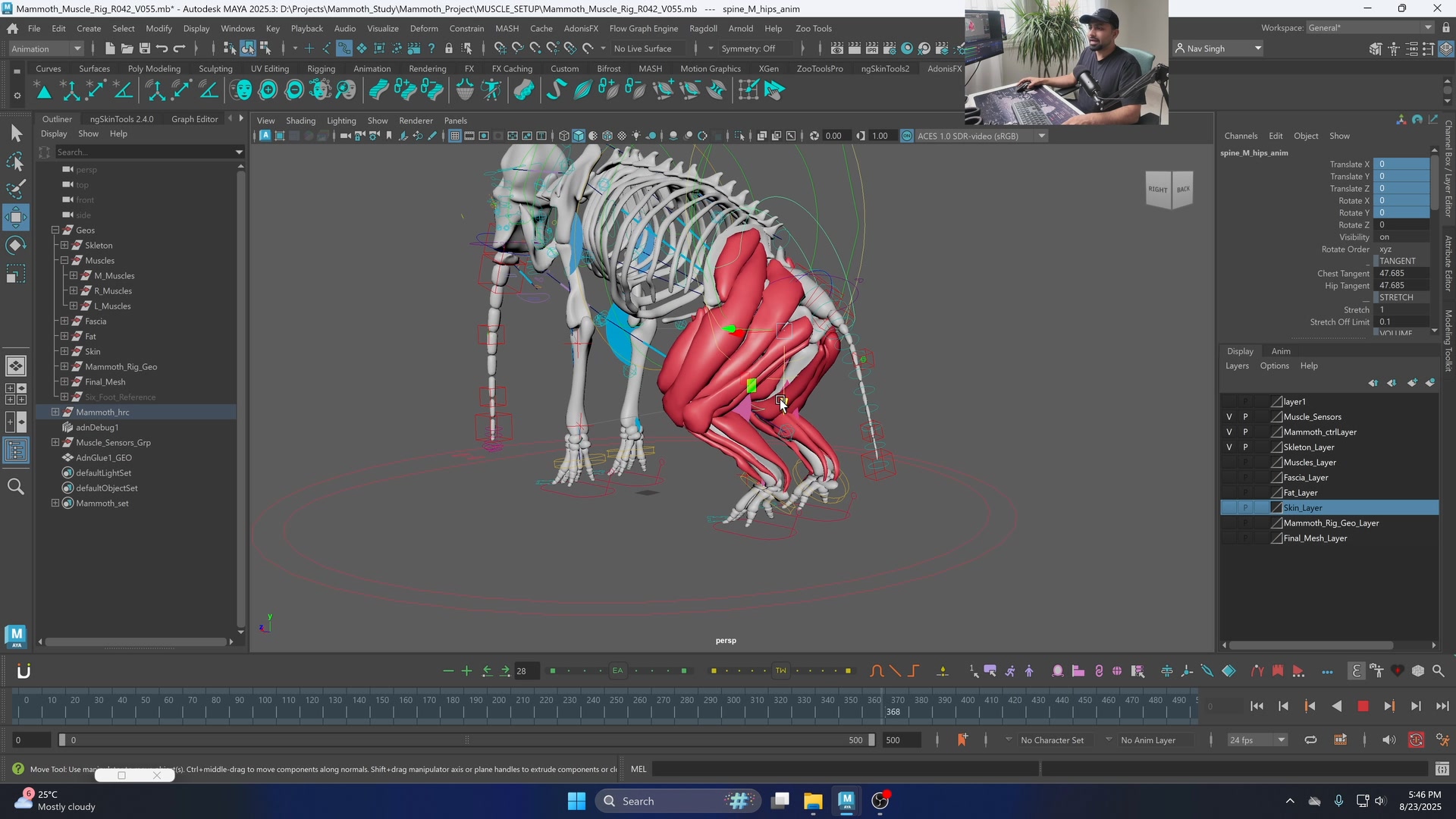The width and height of the screenshot is (1456, 819).
Task: Toggle visibility of Muscle_Sensors layer
Action: click(x=1229, y=417)
